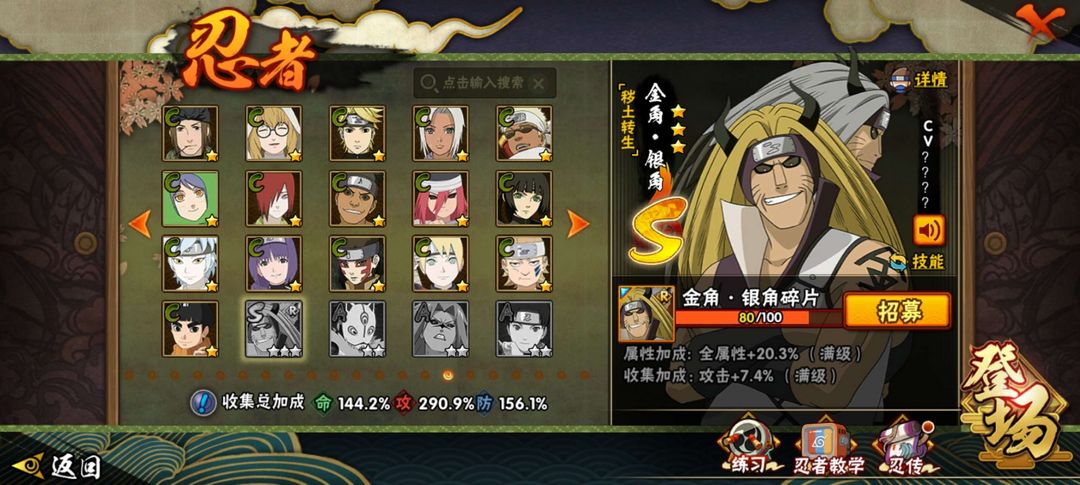This screenshot has width=1080, height=485.
Task: Go to next ninja page with right arrow
Action: 578,224
